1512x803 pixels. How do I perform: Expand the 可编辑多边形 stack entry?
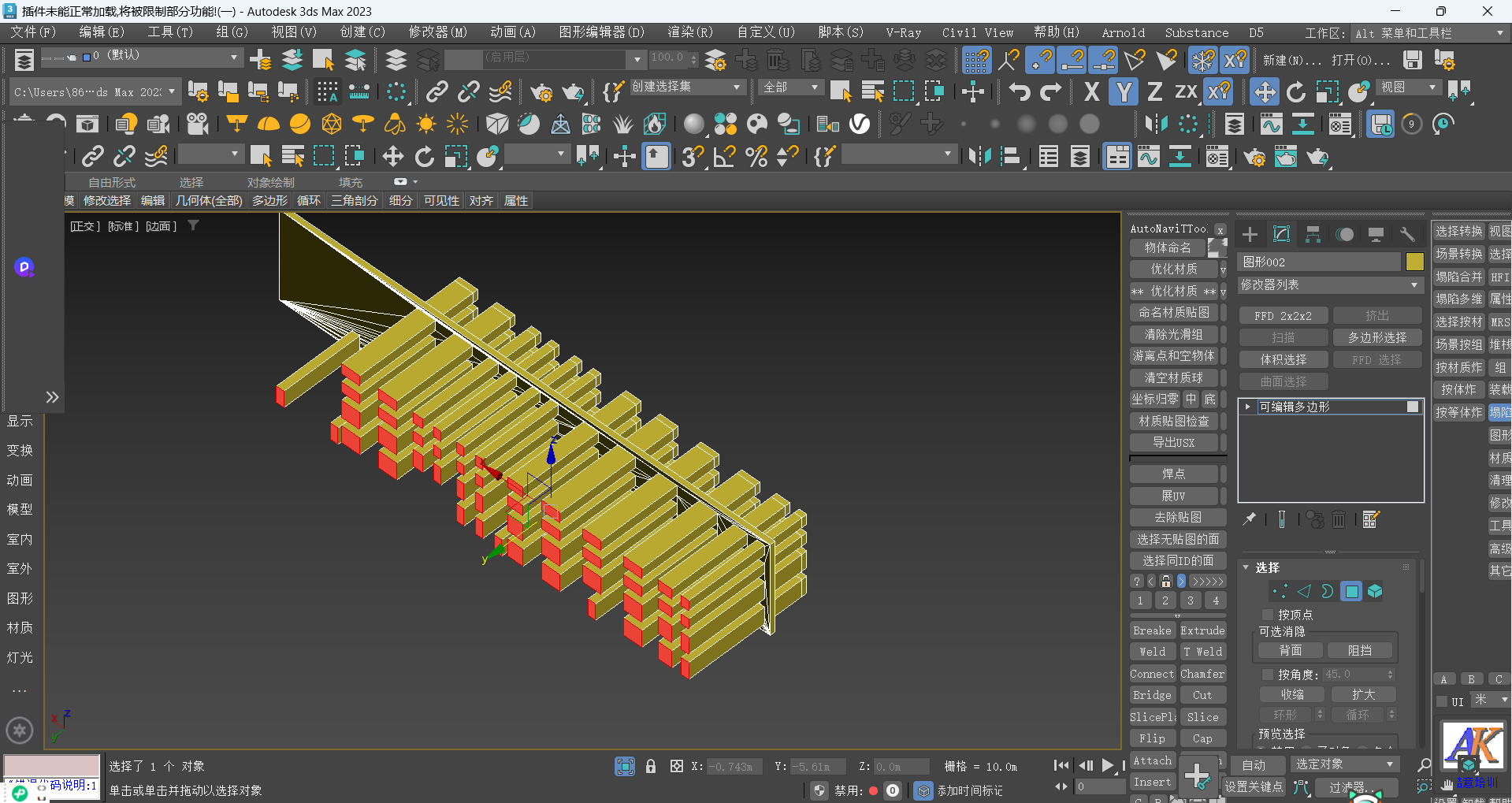(1248, 407)
